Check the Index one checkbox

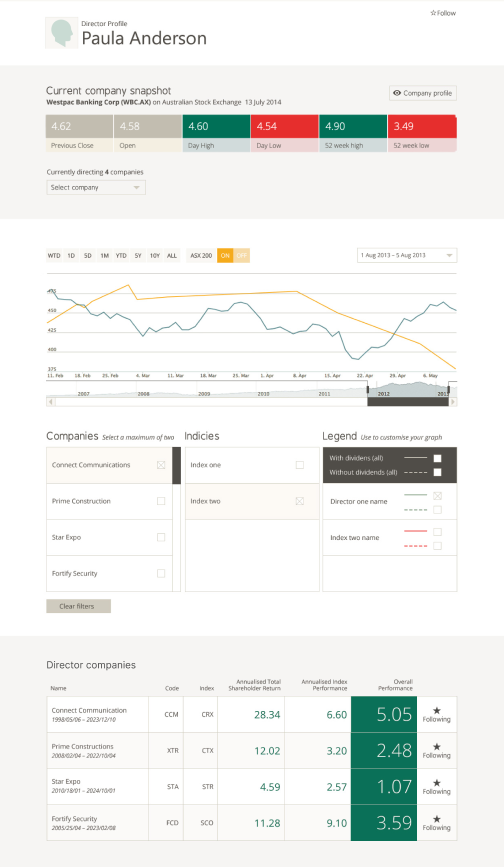click(300, 465)
